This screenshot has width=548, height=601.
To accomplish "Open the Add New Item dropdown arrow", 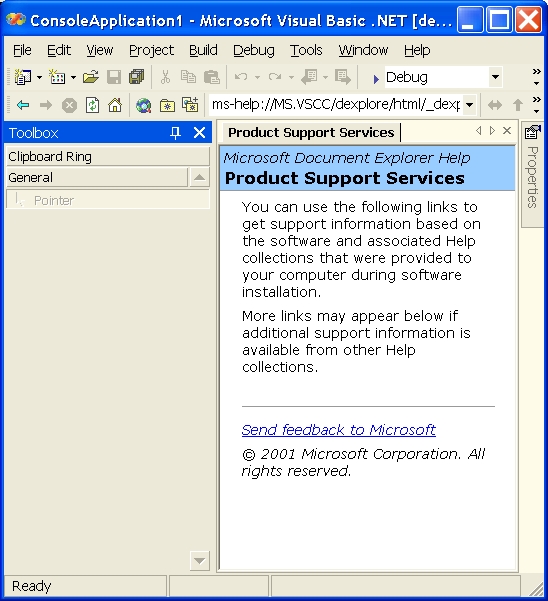I will point(73,77).
